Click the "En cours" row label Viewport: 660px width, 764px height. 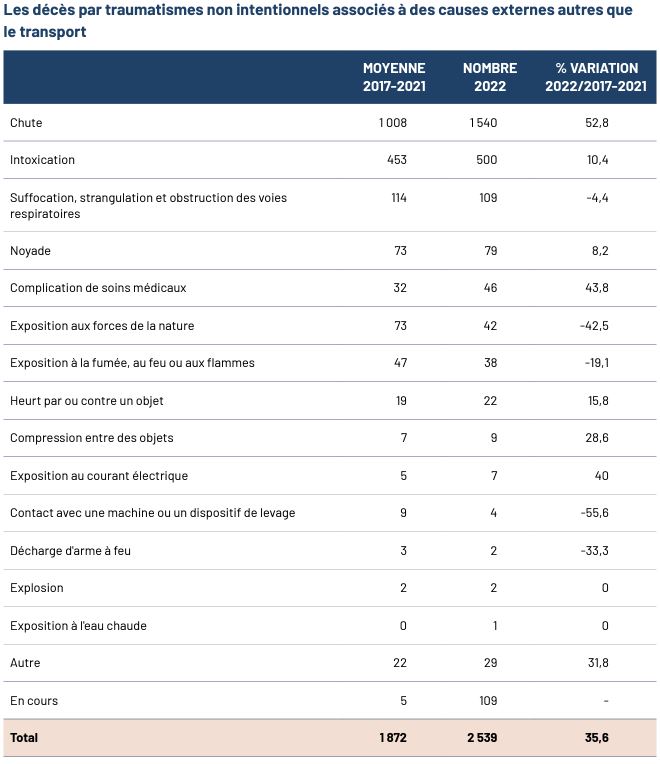tap(33, 701)
